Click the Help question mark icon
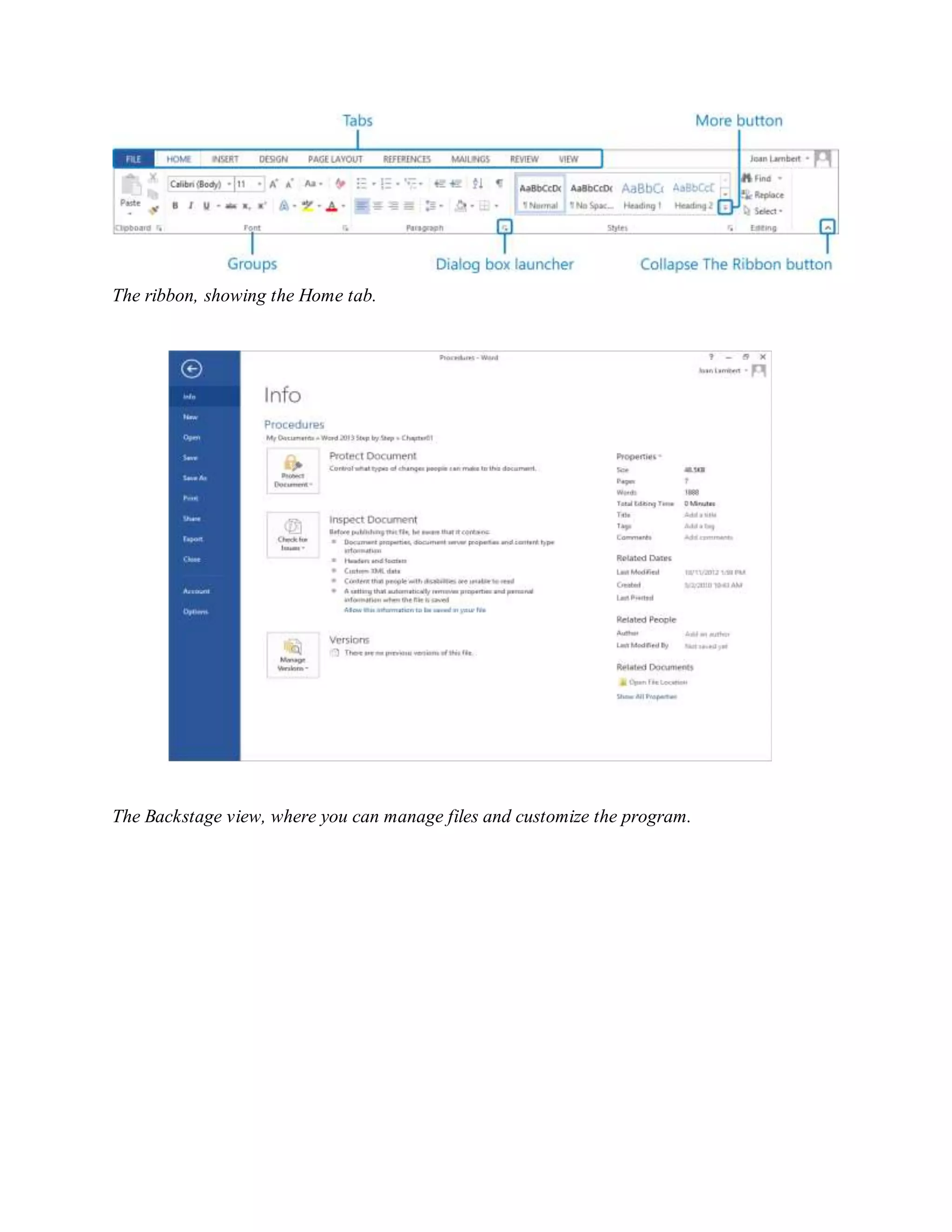Viewport: 952px width, 1232px height. click(711, 357)
